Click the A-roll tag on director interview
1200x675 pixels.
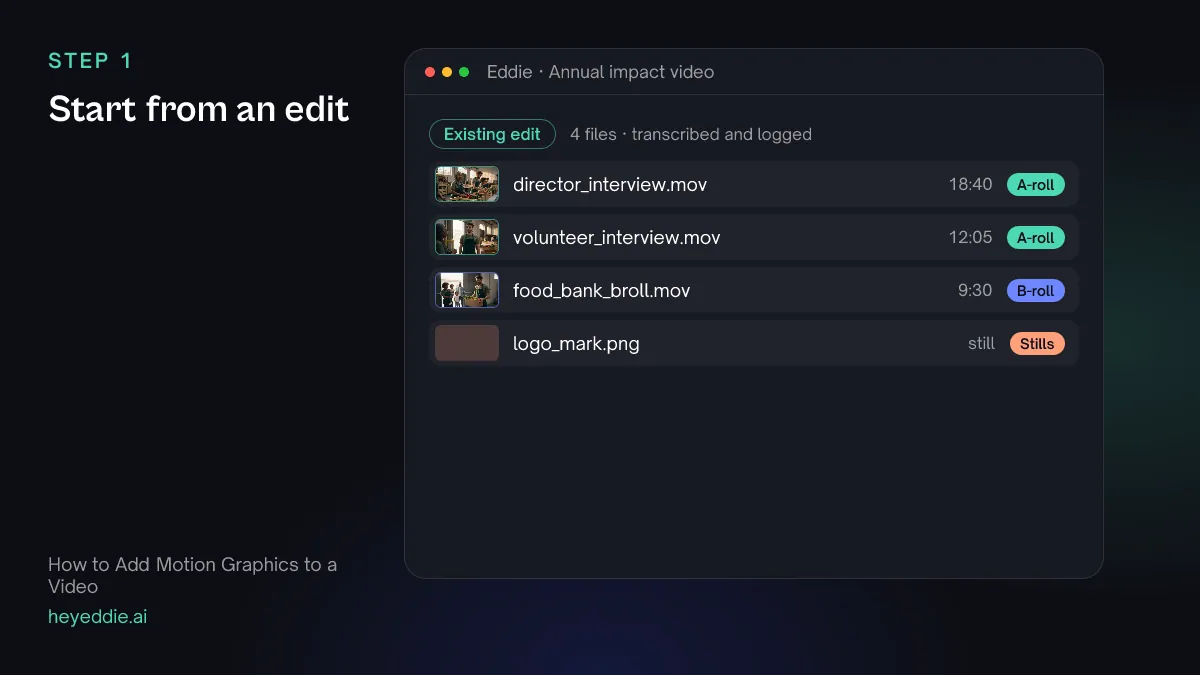pos(1036,184)
